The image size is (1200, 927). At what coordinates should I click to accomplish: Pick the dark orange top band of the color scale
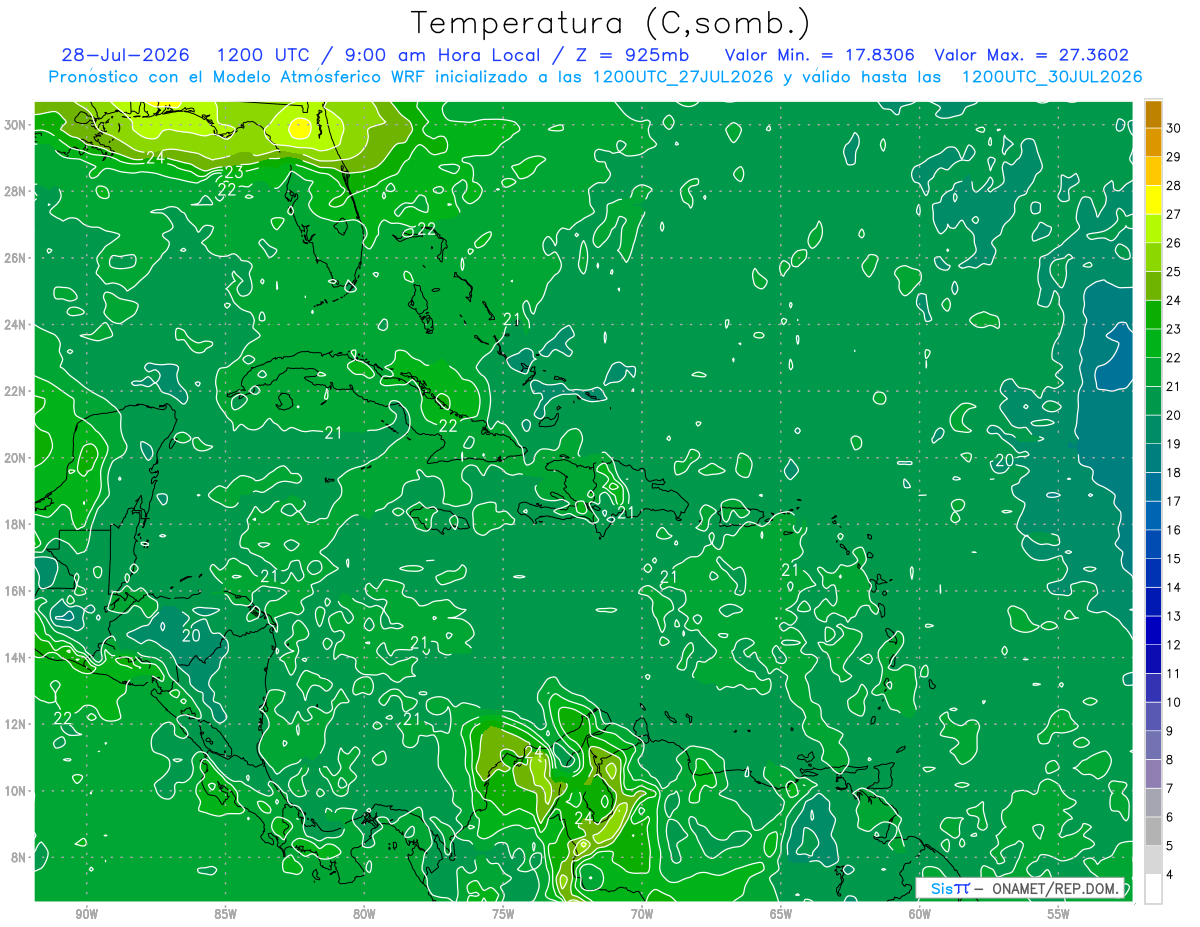(1153, 114)
